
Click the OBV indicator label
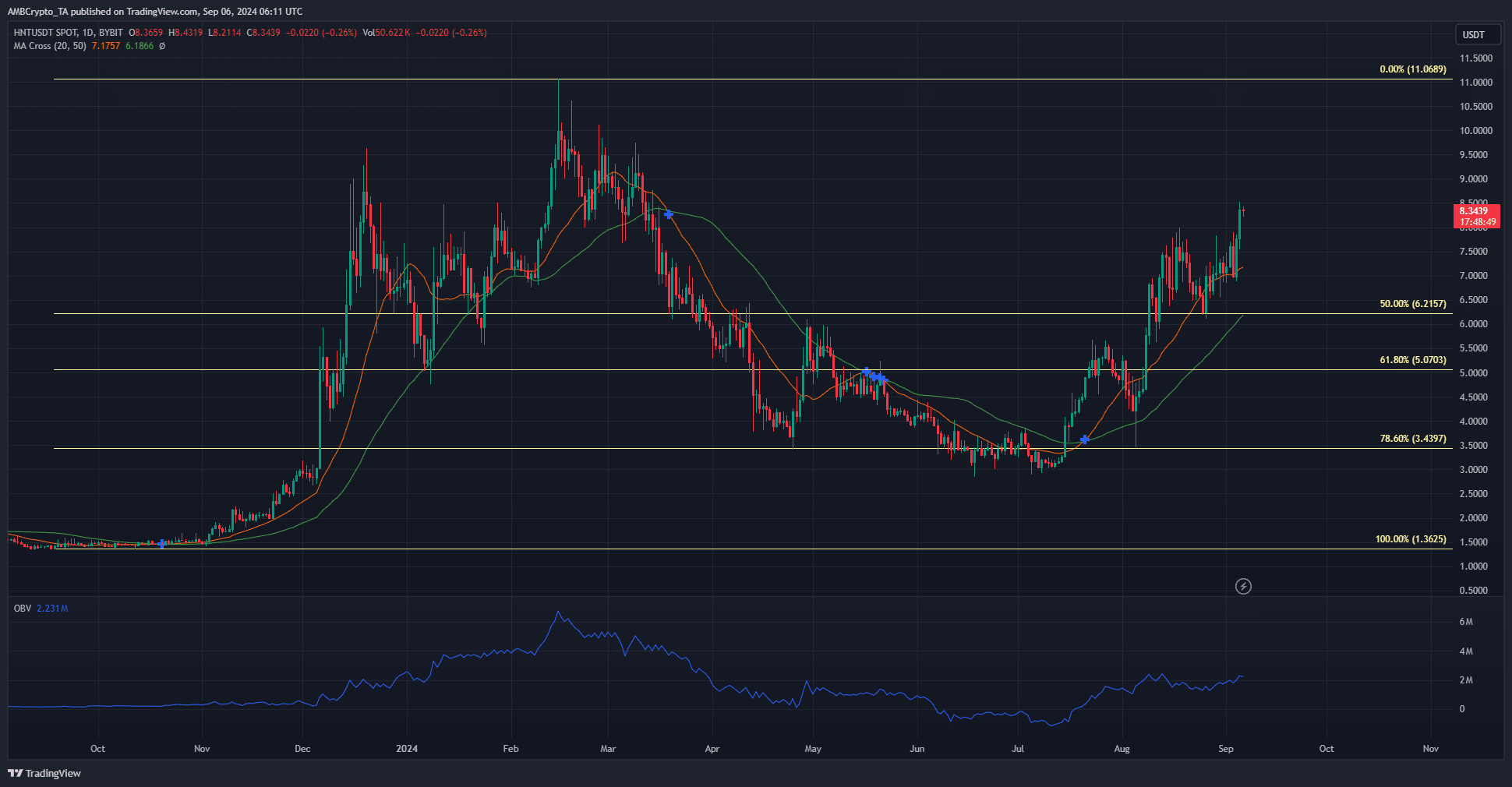tap(23, 609)
